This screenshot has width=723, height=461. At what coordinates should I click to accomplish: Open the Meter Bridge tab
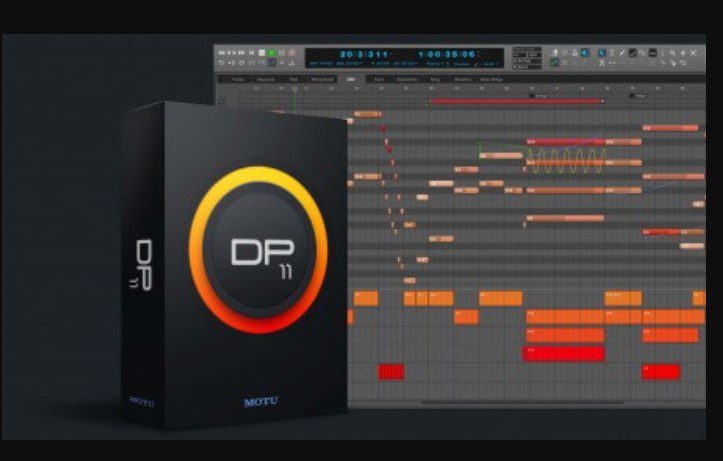(x=492, y=79)
